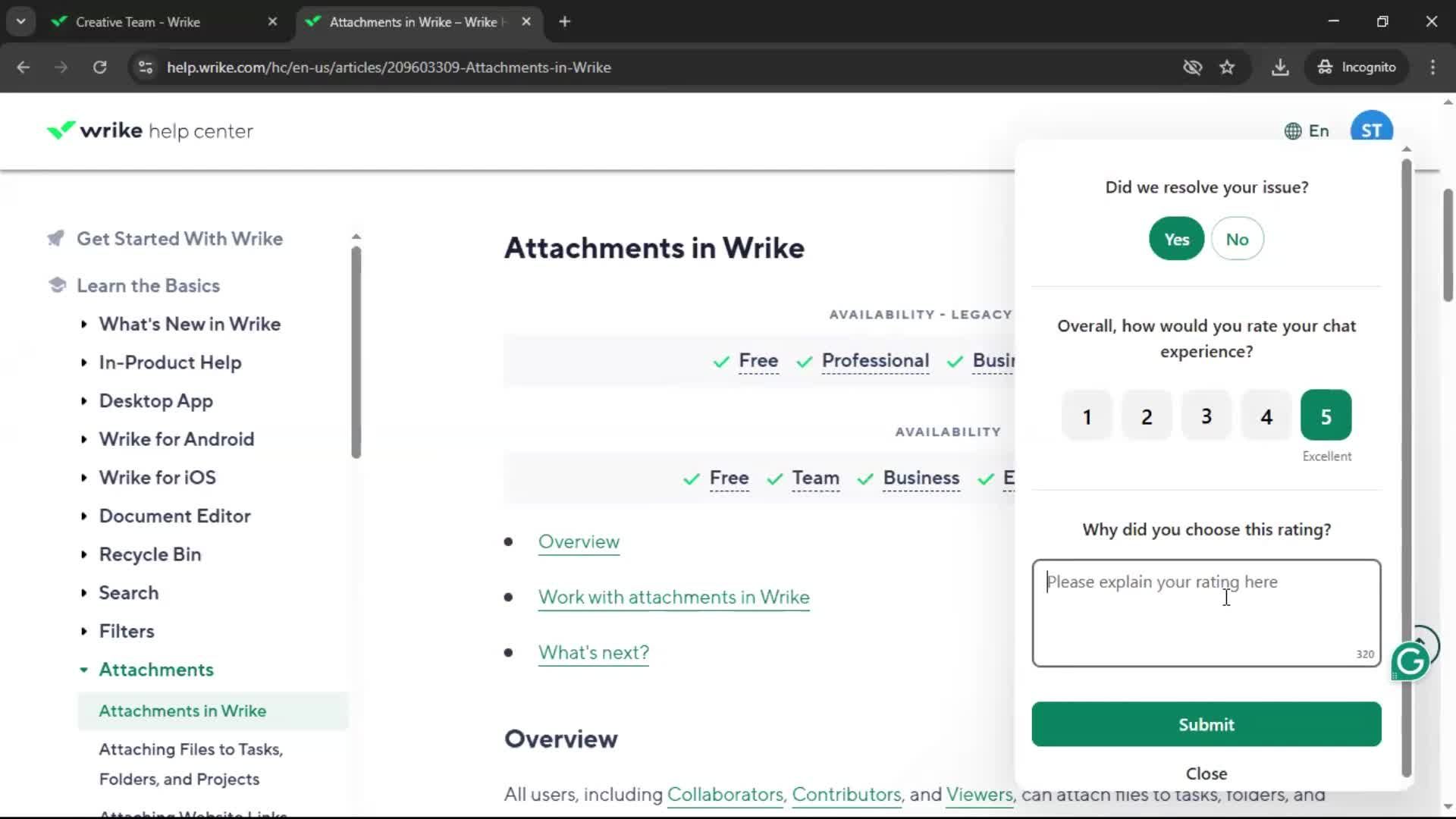Viewport: 1456px width, 819px height.
Task: Click the Learn the Basics graduation cap icon
Action: click(x=57, y=285)
